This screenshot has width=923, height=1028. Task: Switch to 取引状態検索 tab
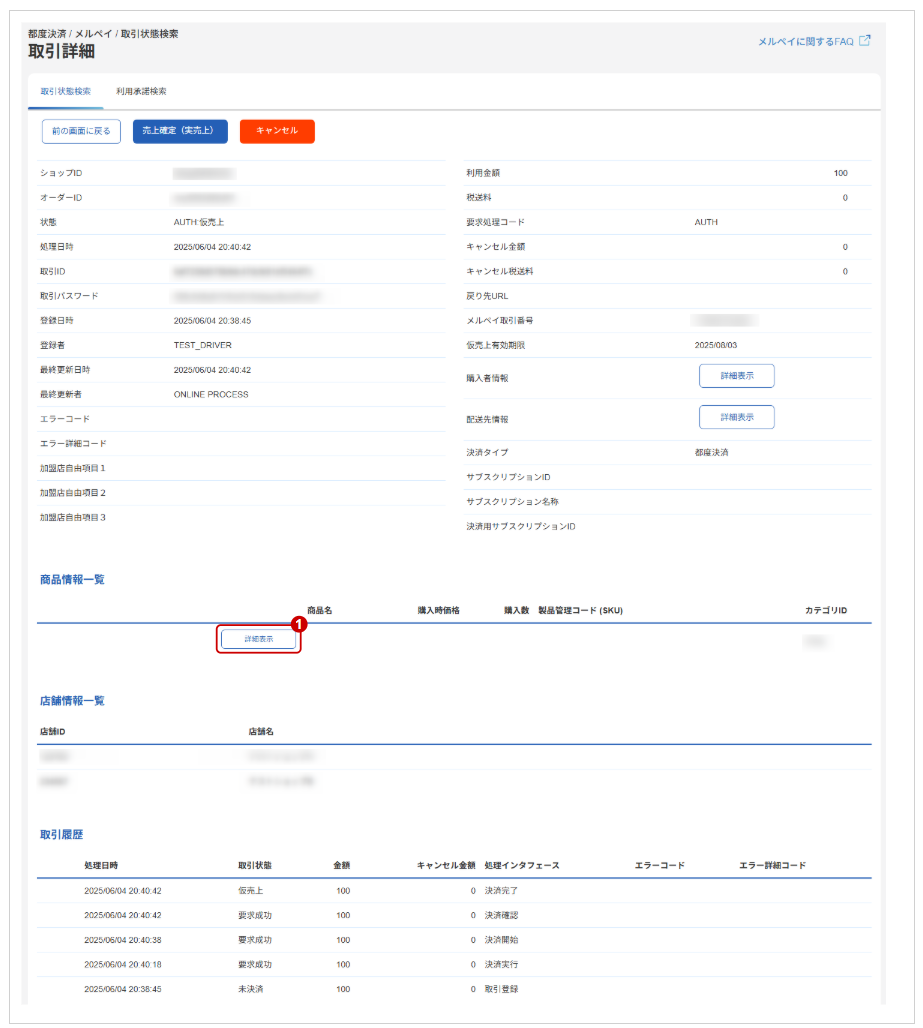pos(66,91)
